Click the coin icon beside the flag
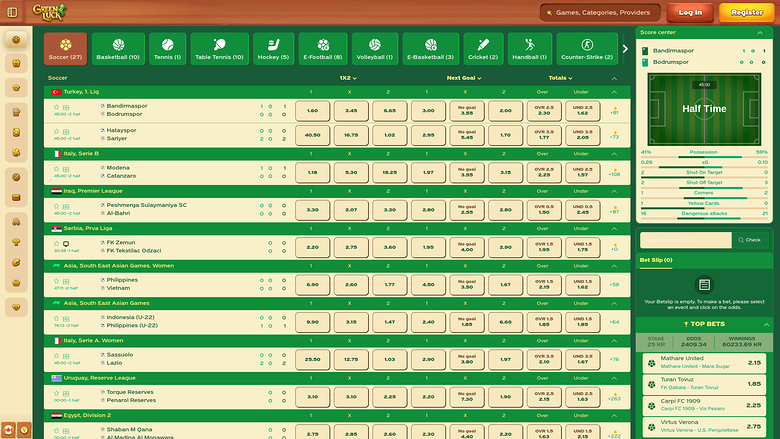This screenshot has height=439, width=780. (x=24, y=430)
